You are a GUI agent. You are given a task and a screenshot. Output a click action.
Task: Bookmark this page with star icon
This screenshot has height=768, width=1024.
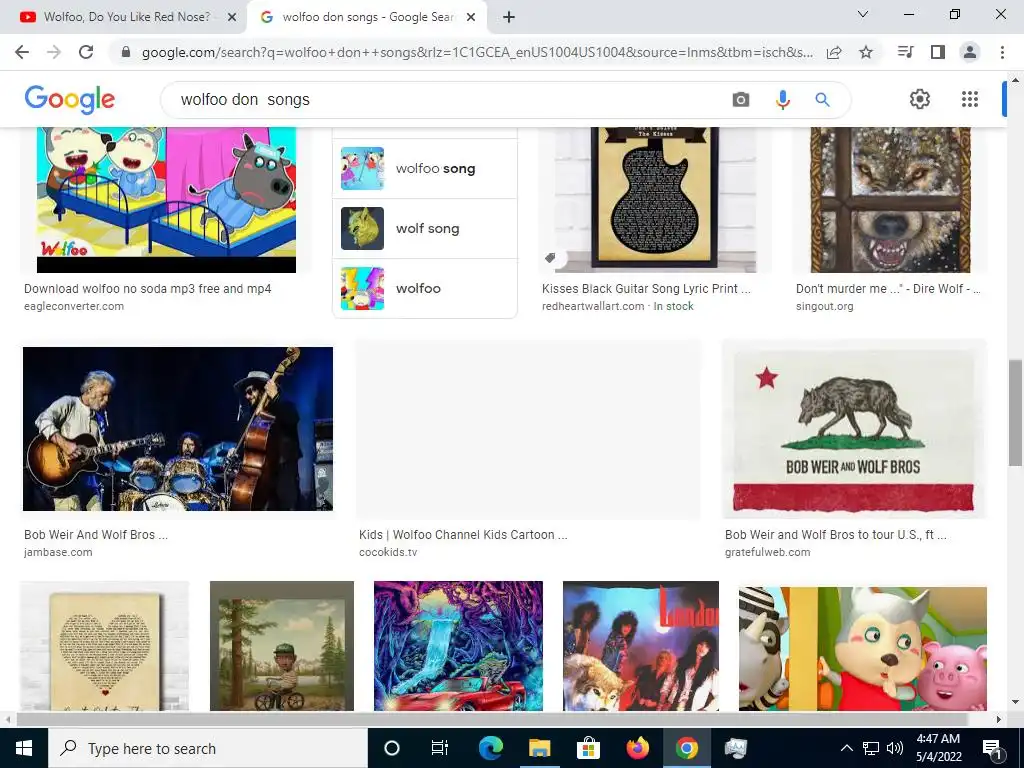(866, 52)
